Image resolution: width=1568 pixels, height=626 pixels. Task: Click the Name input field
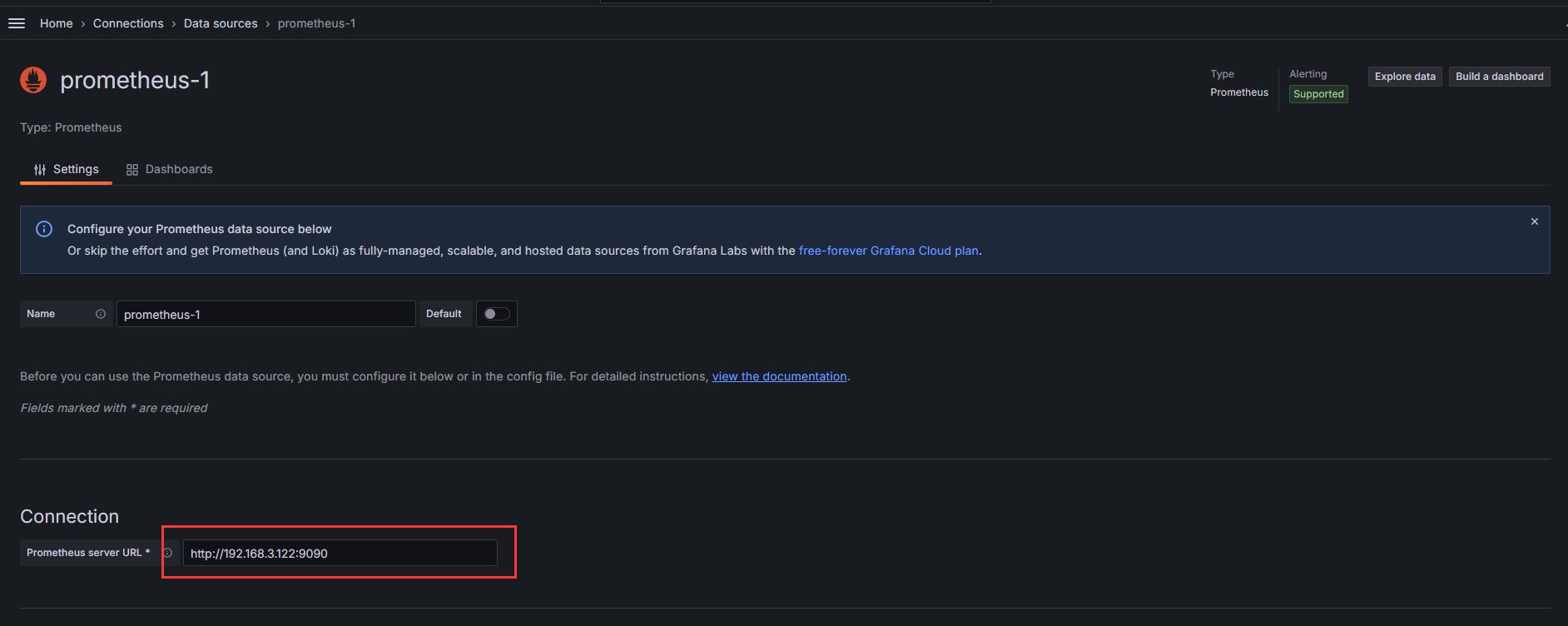pos(265,314)
